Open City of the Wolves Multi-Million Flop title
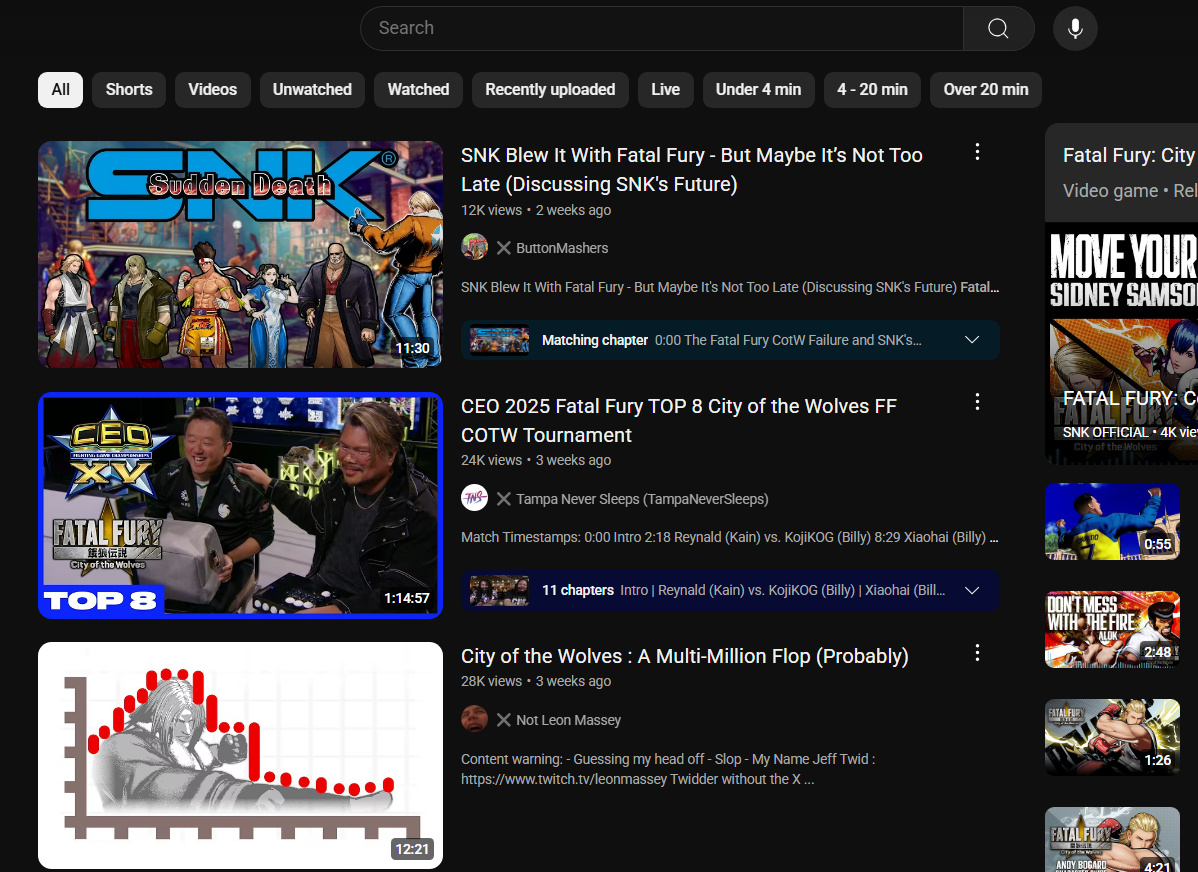This screenshot has width=1198, height=872. click(685, 656)
